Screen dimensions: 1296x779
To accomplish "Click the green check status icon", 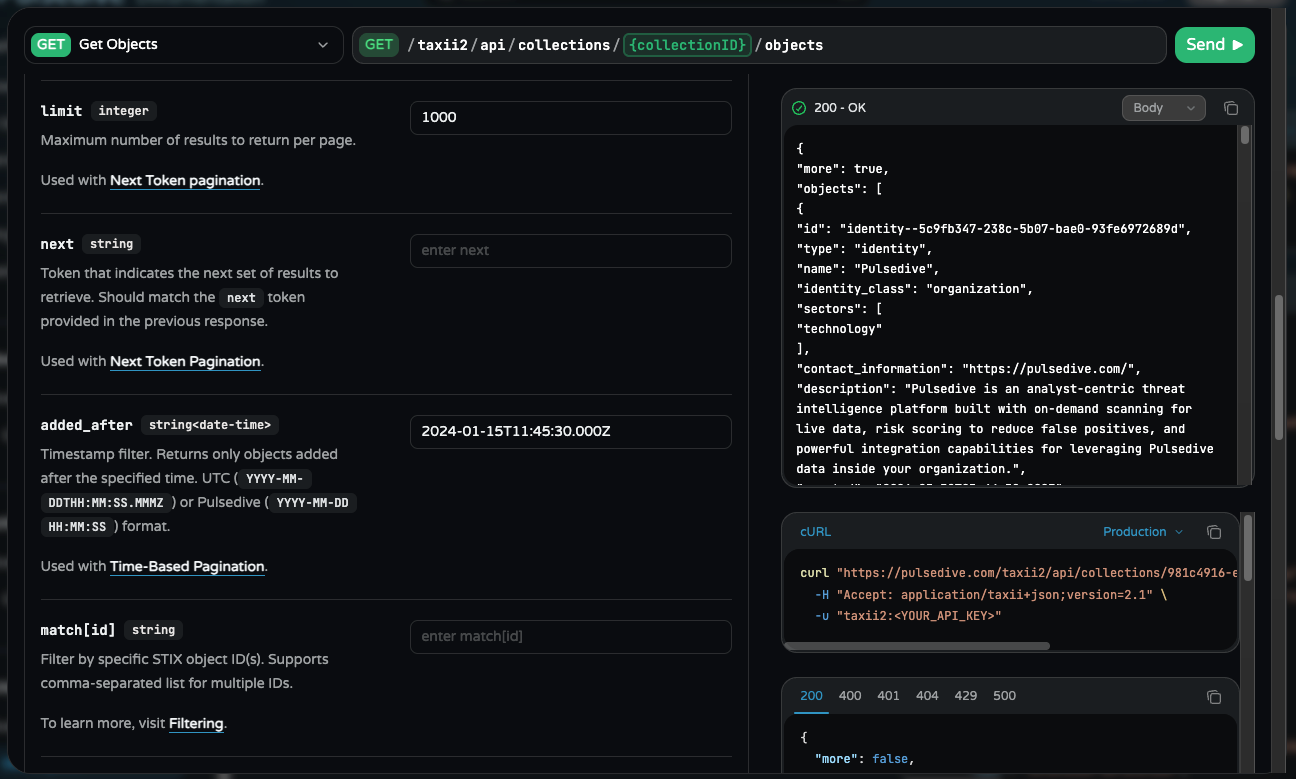I will (x=799, y=108).
